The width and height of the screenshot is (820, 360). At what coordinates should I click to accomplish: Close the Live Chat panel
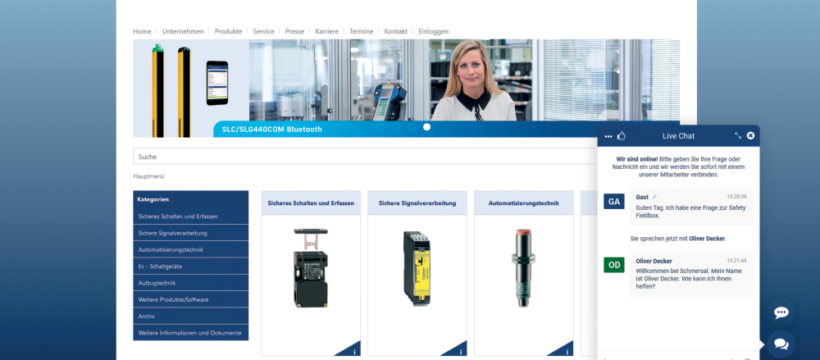point(750,136)
